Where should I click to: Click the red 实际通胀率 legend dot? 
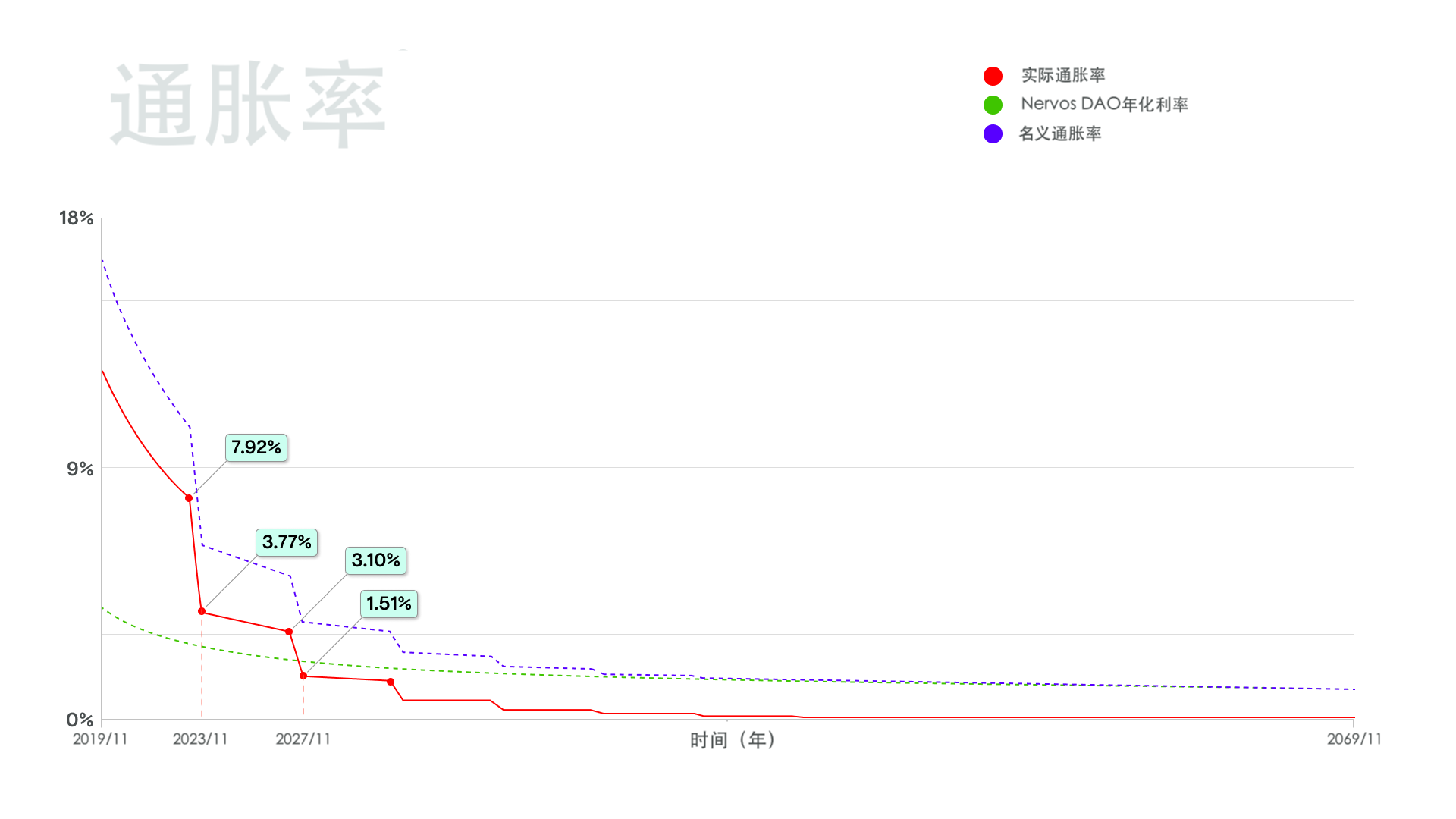click(993, 76)
